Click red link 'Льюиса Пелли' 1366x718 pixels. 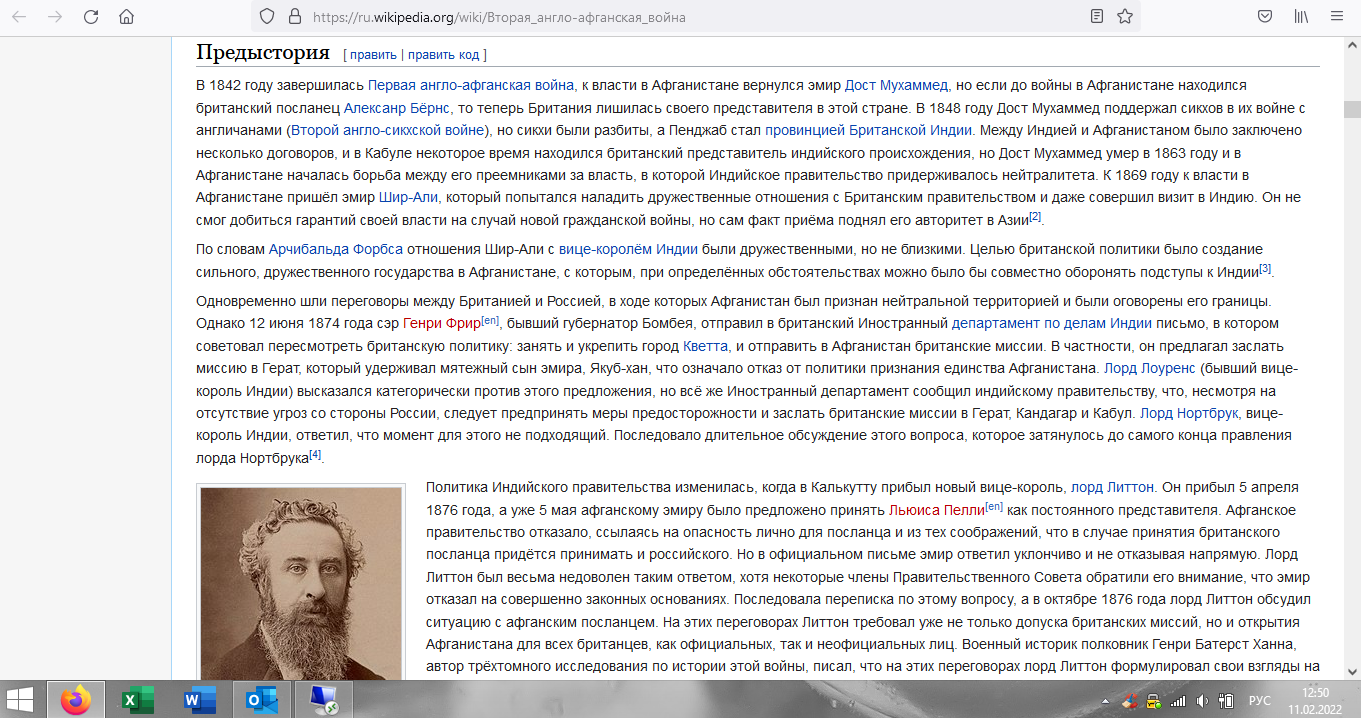point(936,509)
